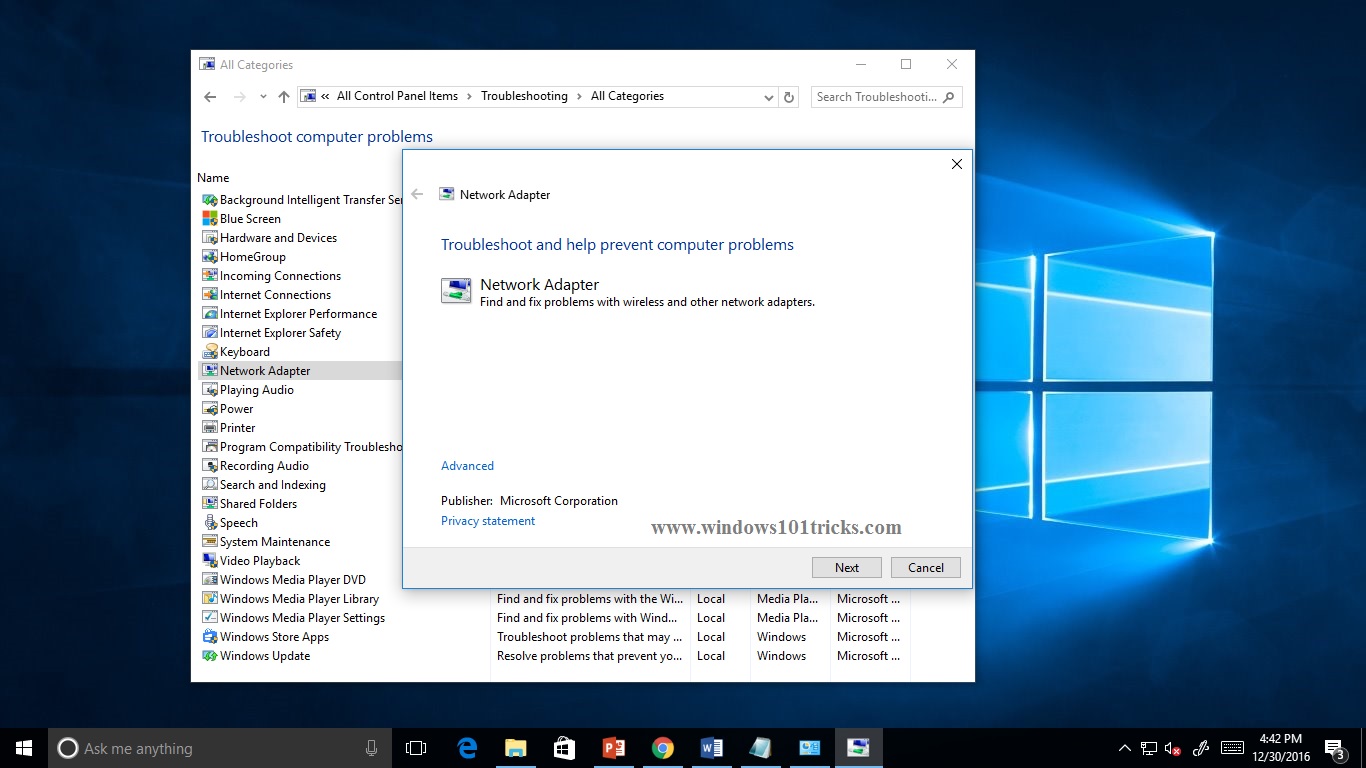Click the network status icon in system tray
The width and height of the screenshot is (1366, 768).
(x=1148, y=747)
